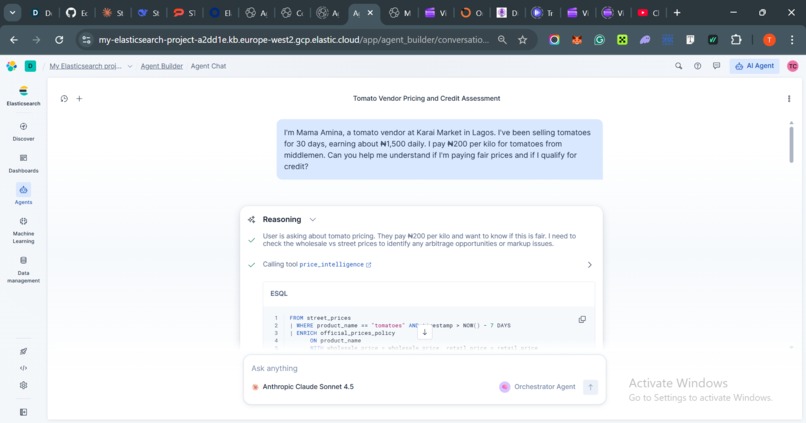This screenshot has width=806, height=423.
Task: View site information icon in address bar
Action: pyautogui.click(x=86, y=40)
